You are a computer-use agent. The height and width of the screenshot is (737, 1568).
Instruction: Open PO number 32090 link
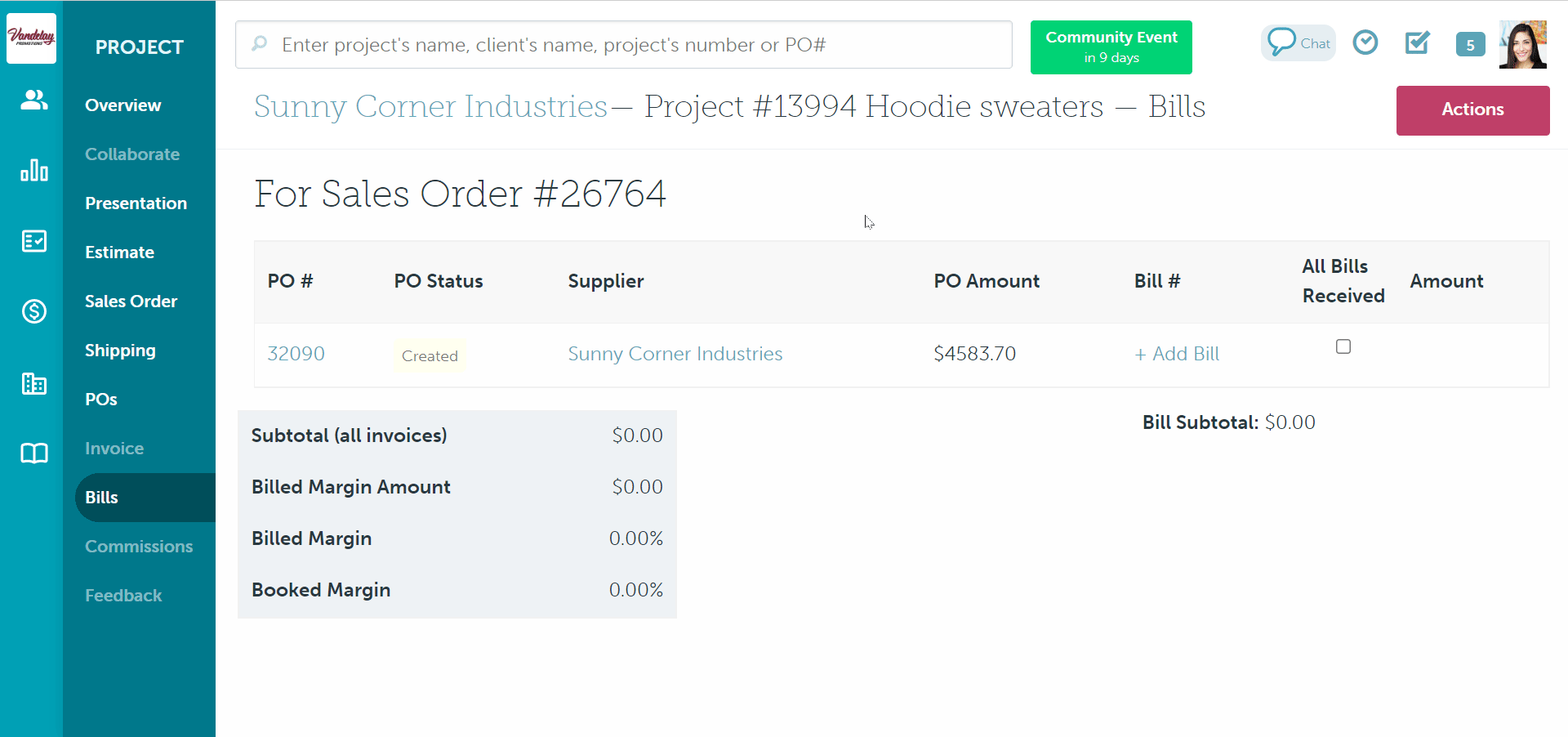click(x=296, y=354)
